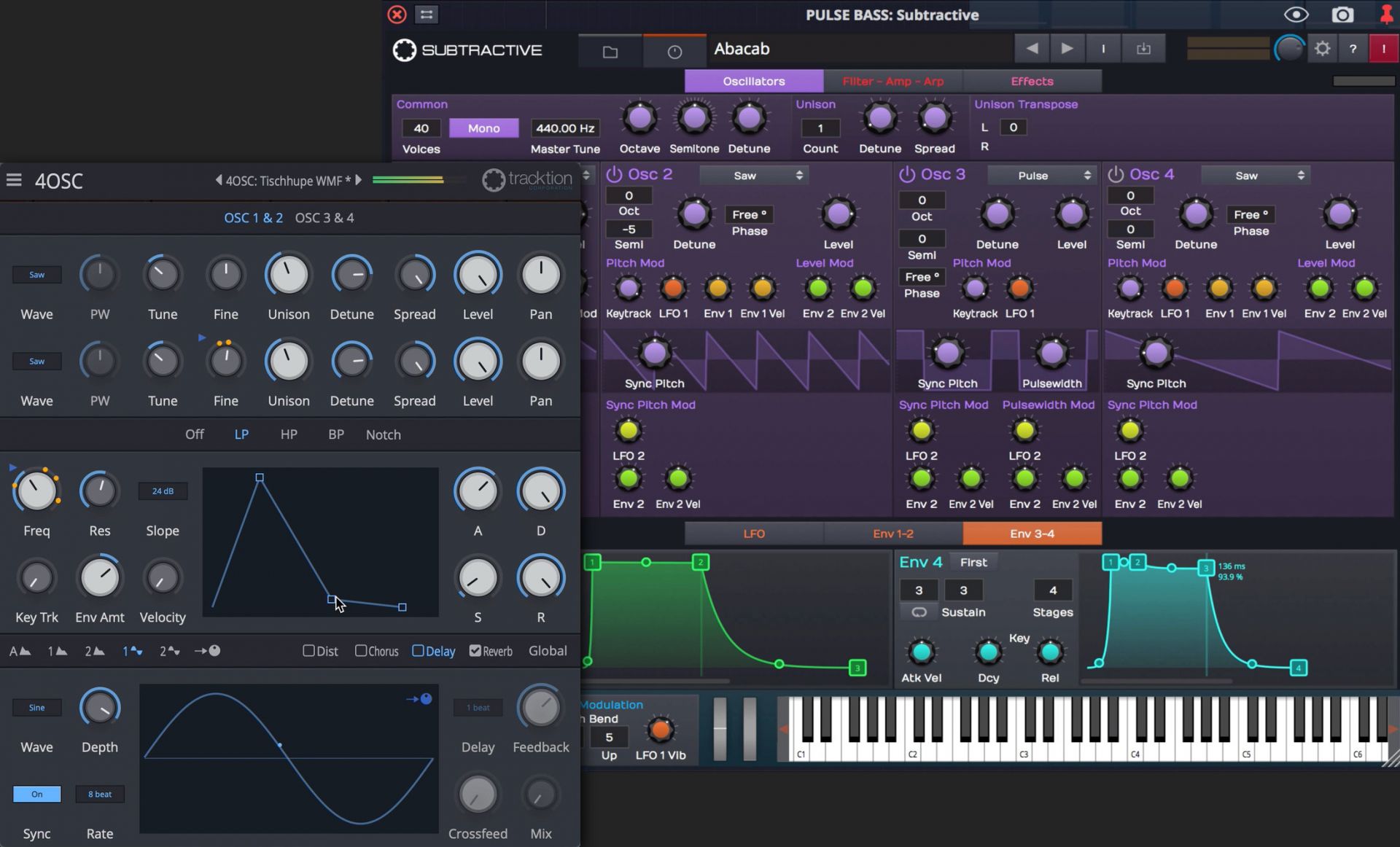Click the modulation matrix arrow icon
This screenshot has height=847, width=1400.
[x=207, y=651]
